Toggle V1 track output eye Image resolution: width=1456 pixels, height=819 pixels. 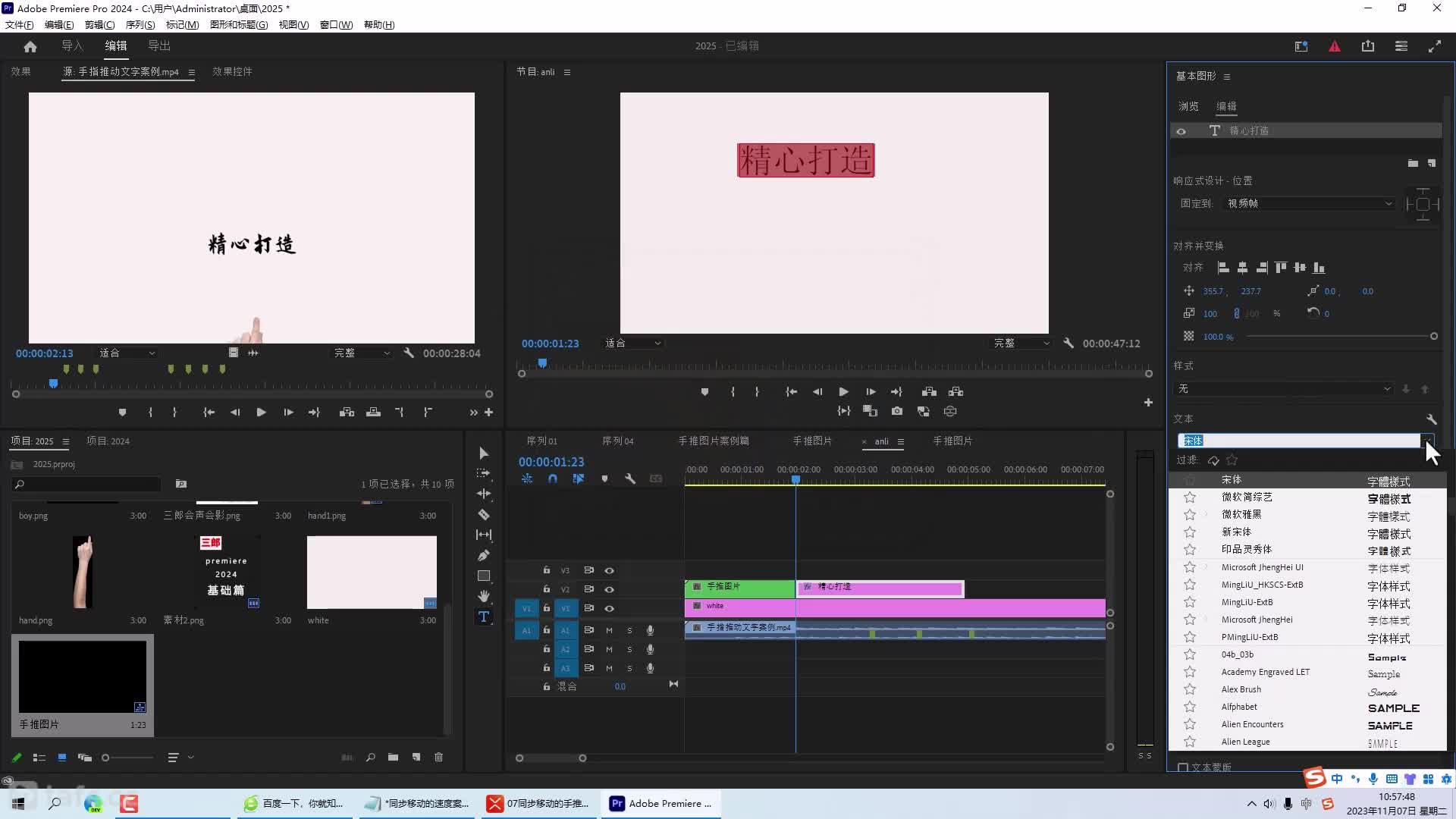[x=609, y=608]
